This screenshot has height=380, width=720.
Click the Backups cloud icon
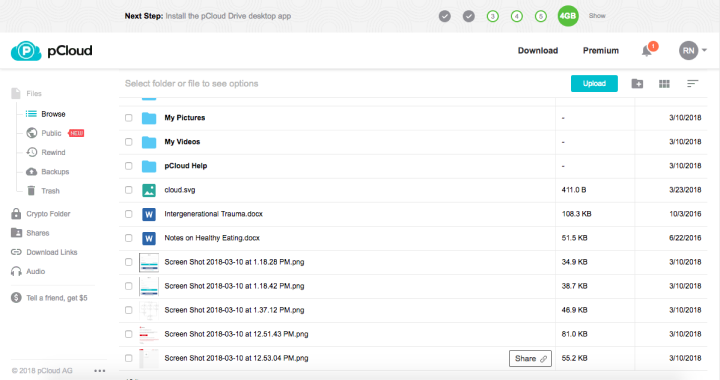[32, 172]
